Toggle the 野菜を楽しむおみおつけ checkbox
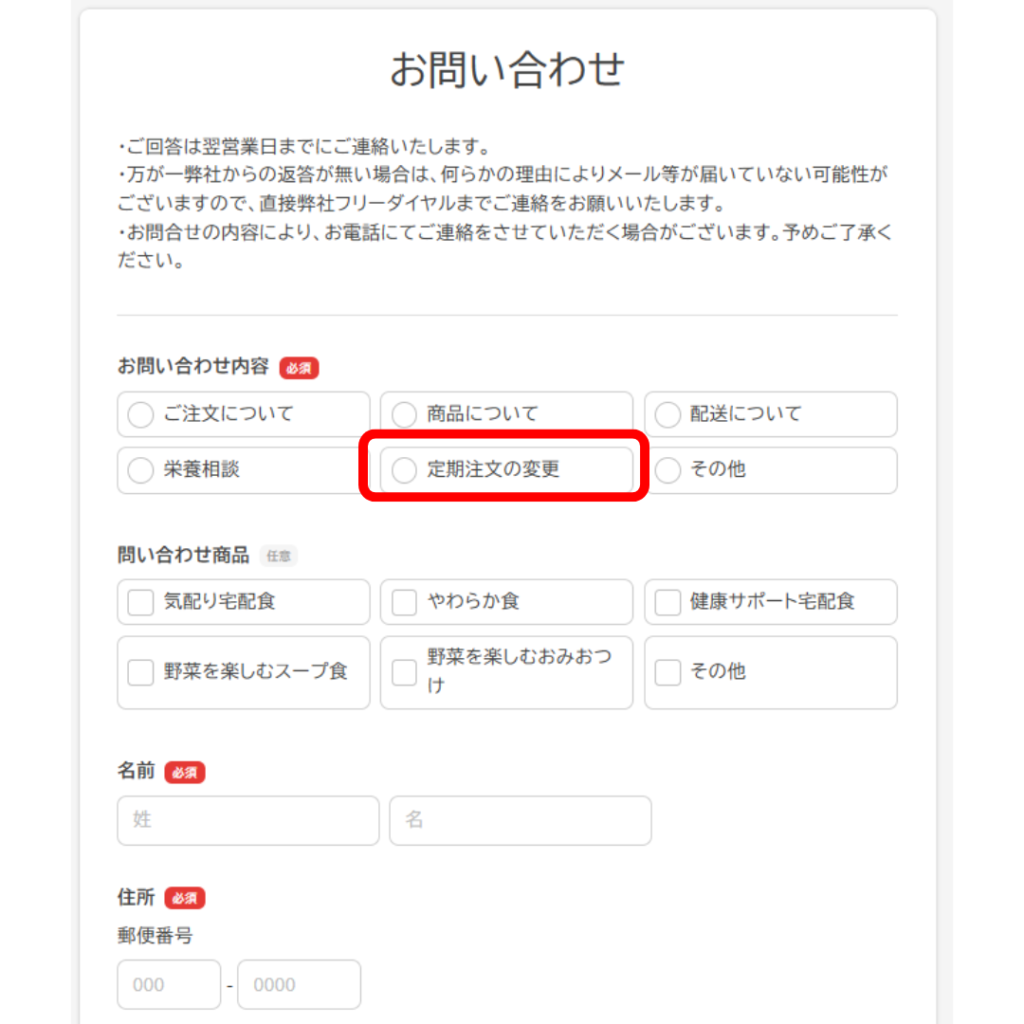 (x=404, y=672)
